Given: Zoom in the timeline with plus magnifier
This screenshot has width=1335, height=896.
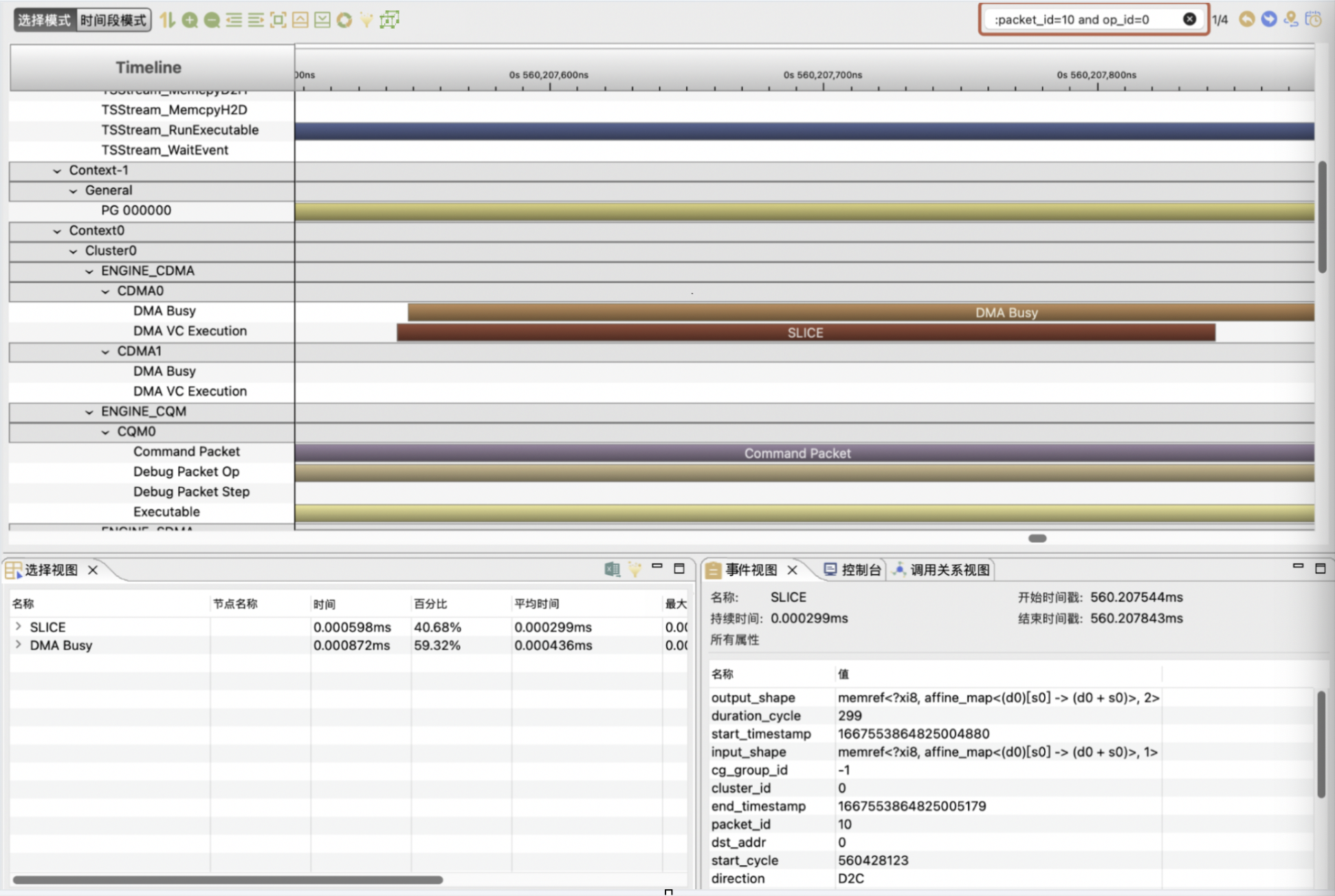Looking at the screenshot, I should (190, 20).
